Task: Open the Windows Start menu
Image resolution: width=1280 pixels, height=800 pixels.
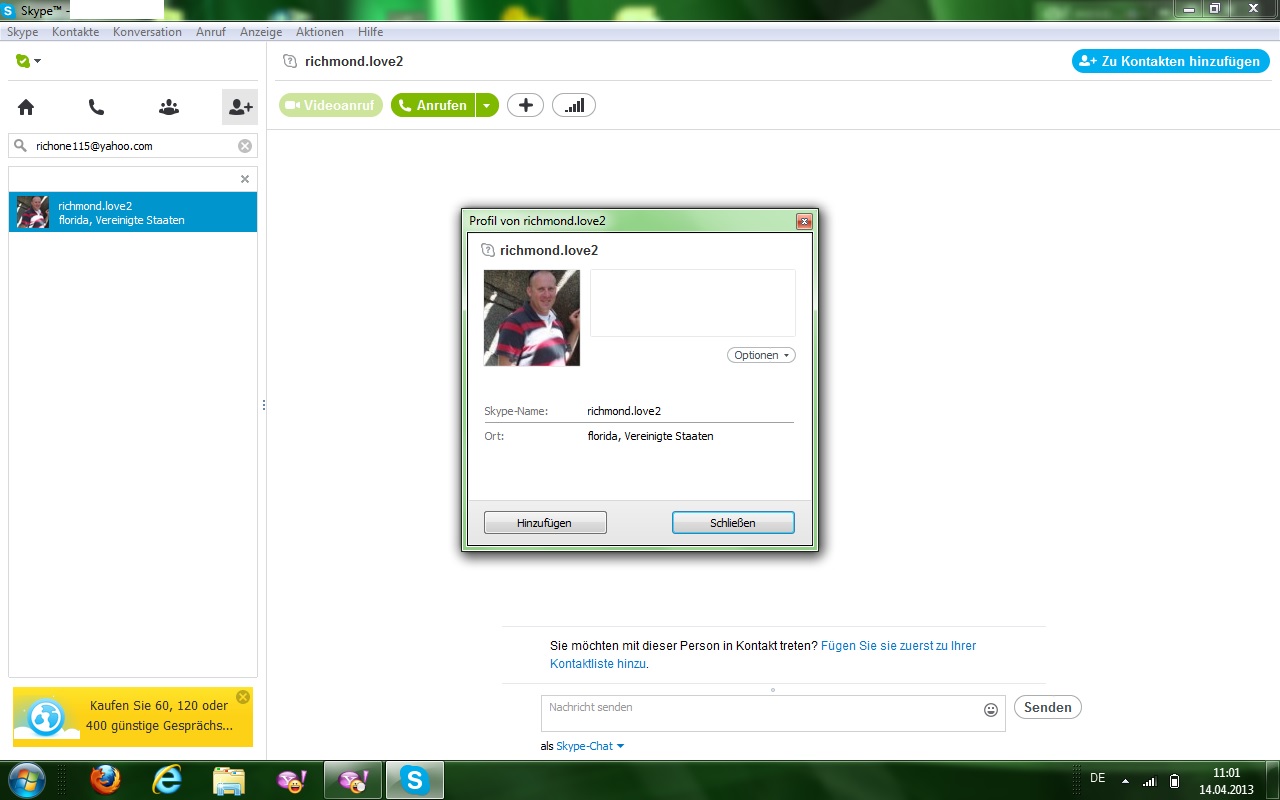Action: [27, 780]
